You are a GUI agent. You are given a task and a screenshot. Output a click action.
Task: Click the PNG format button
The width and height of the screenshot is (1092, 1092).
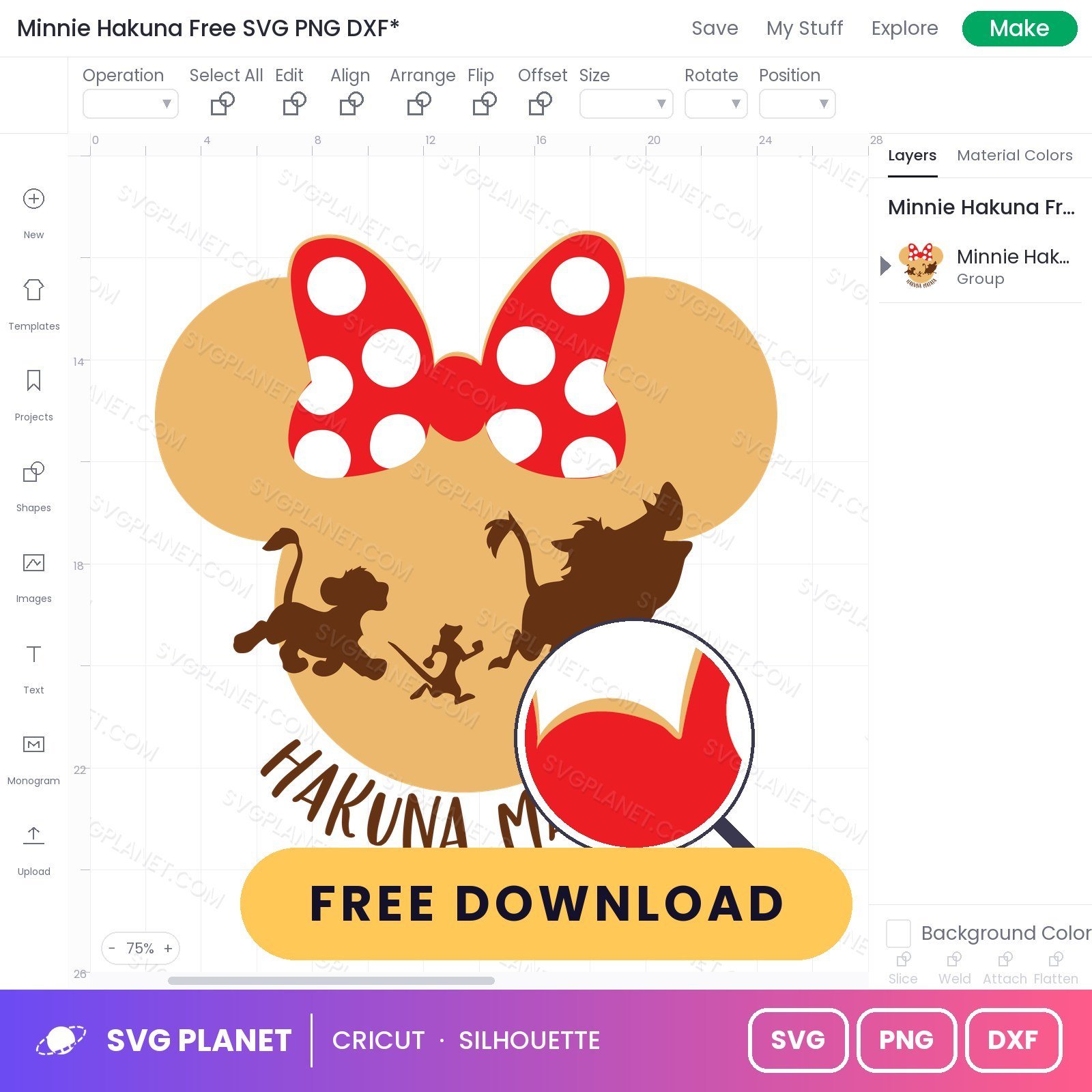point(906,1040)
